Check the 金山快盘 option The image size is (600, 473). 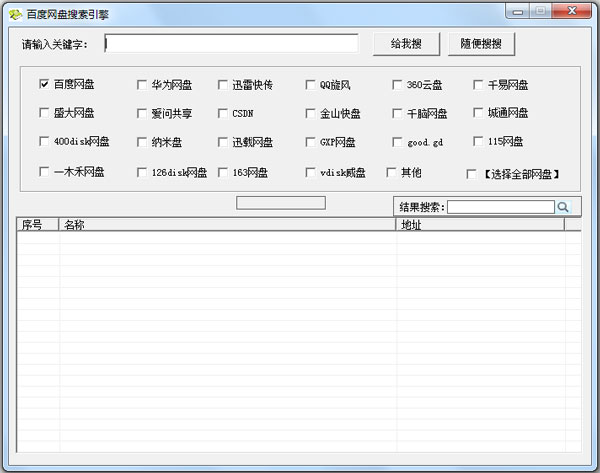[x=310, y=114]
